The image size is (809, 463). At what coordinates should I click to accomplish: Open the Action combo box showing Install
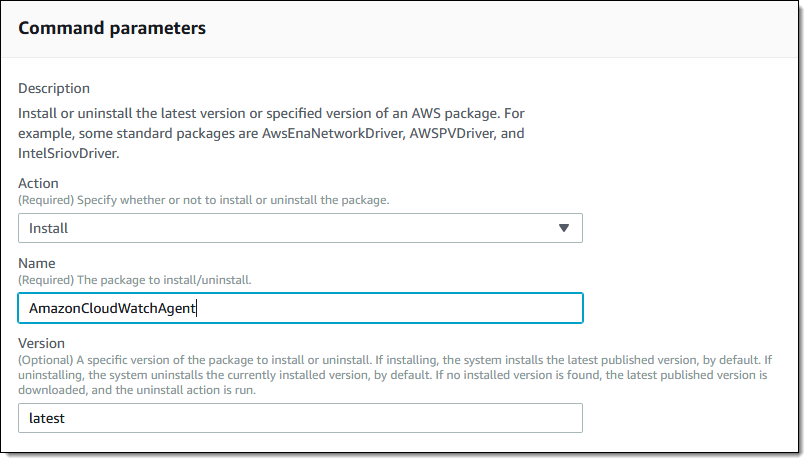(300, 228)
